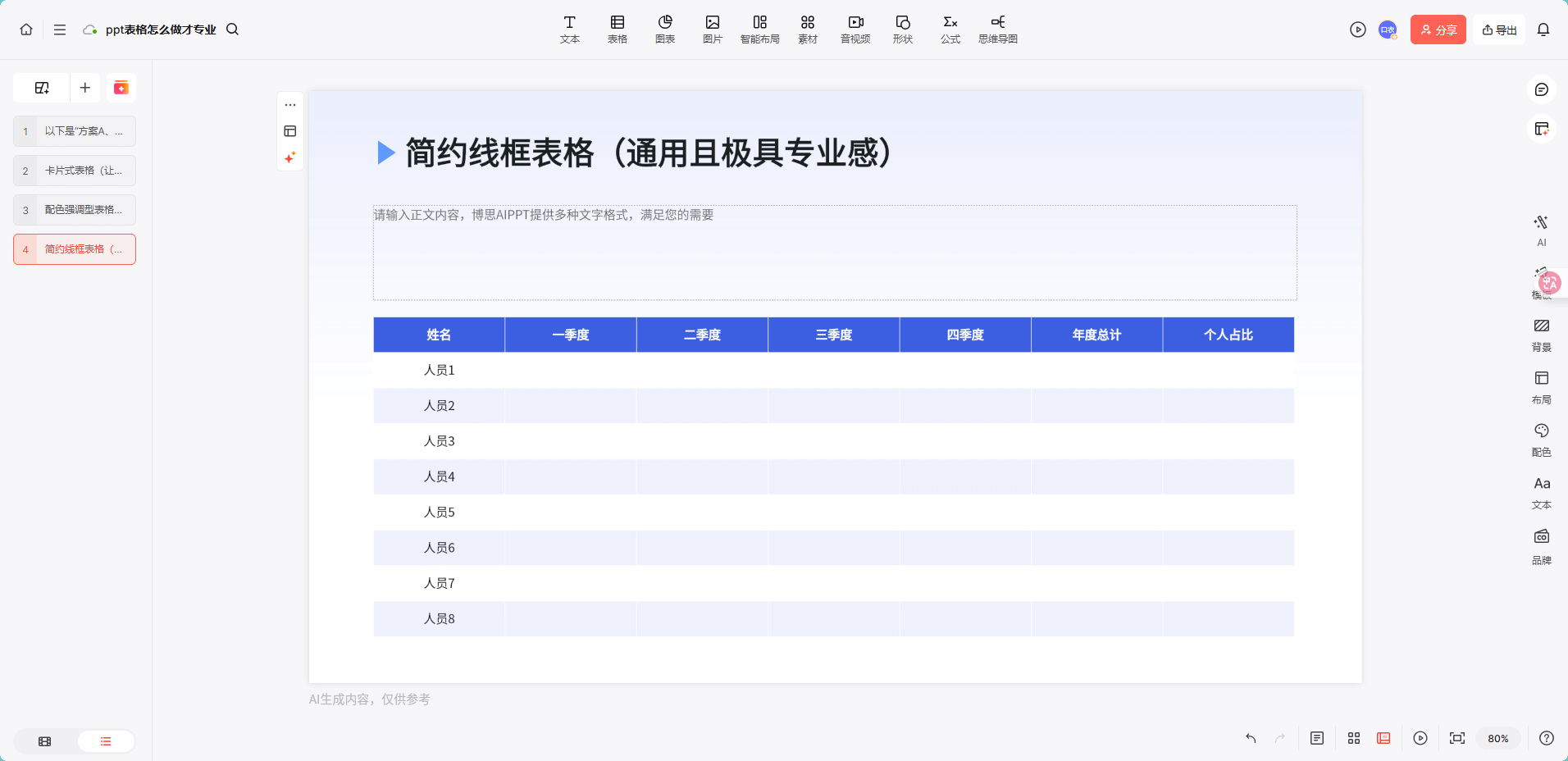The height and width of the screenshot is (761, 1568).
Task: Select slide 2 thumbnail in left panel
Action: [75, 171]
